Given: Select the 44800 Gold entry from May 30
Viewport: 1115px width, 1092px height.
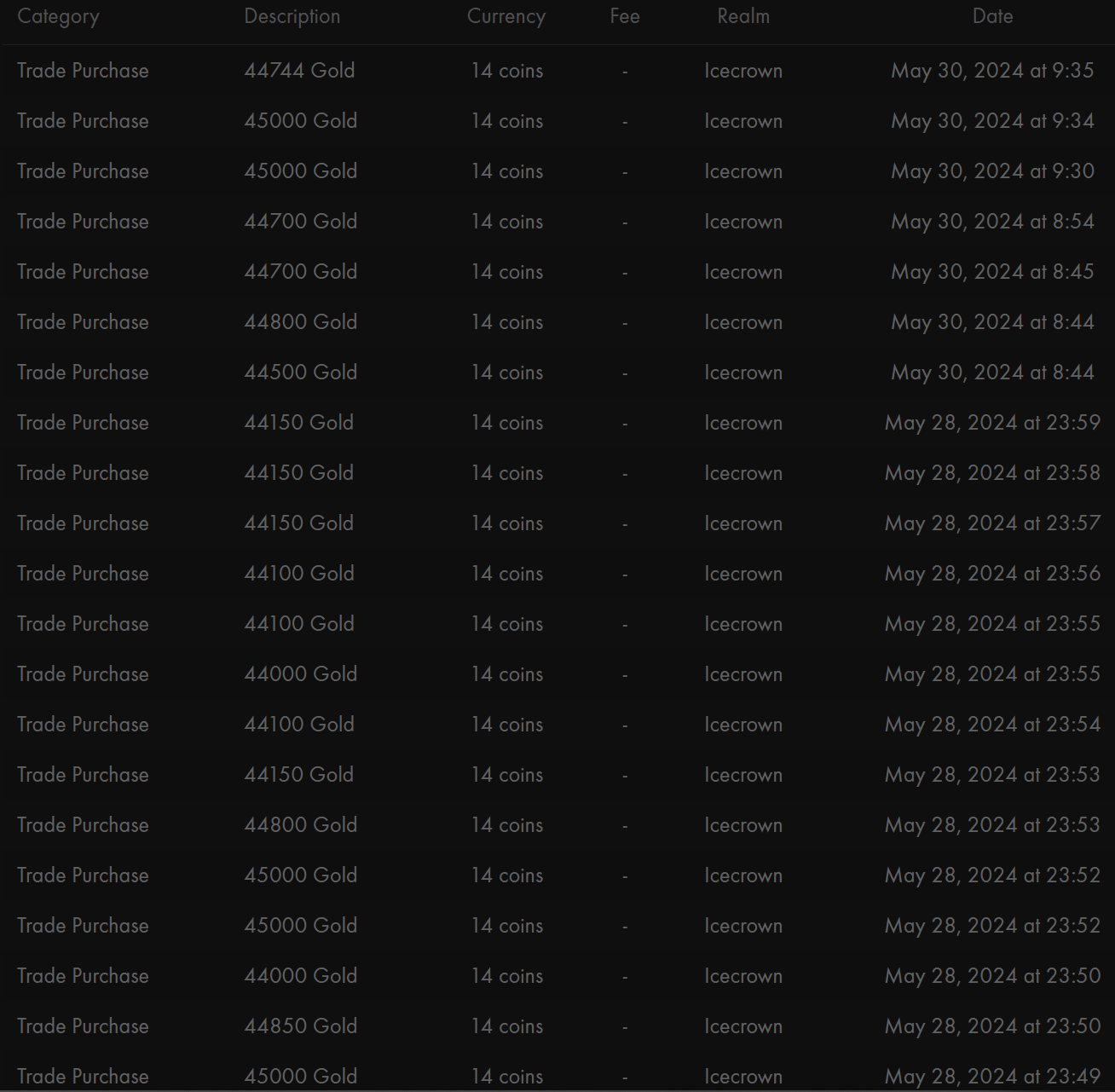Looking at the screenshot, I should coord(300,322).
